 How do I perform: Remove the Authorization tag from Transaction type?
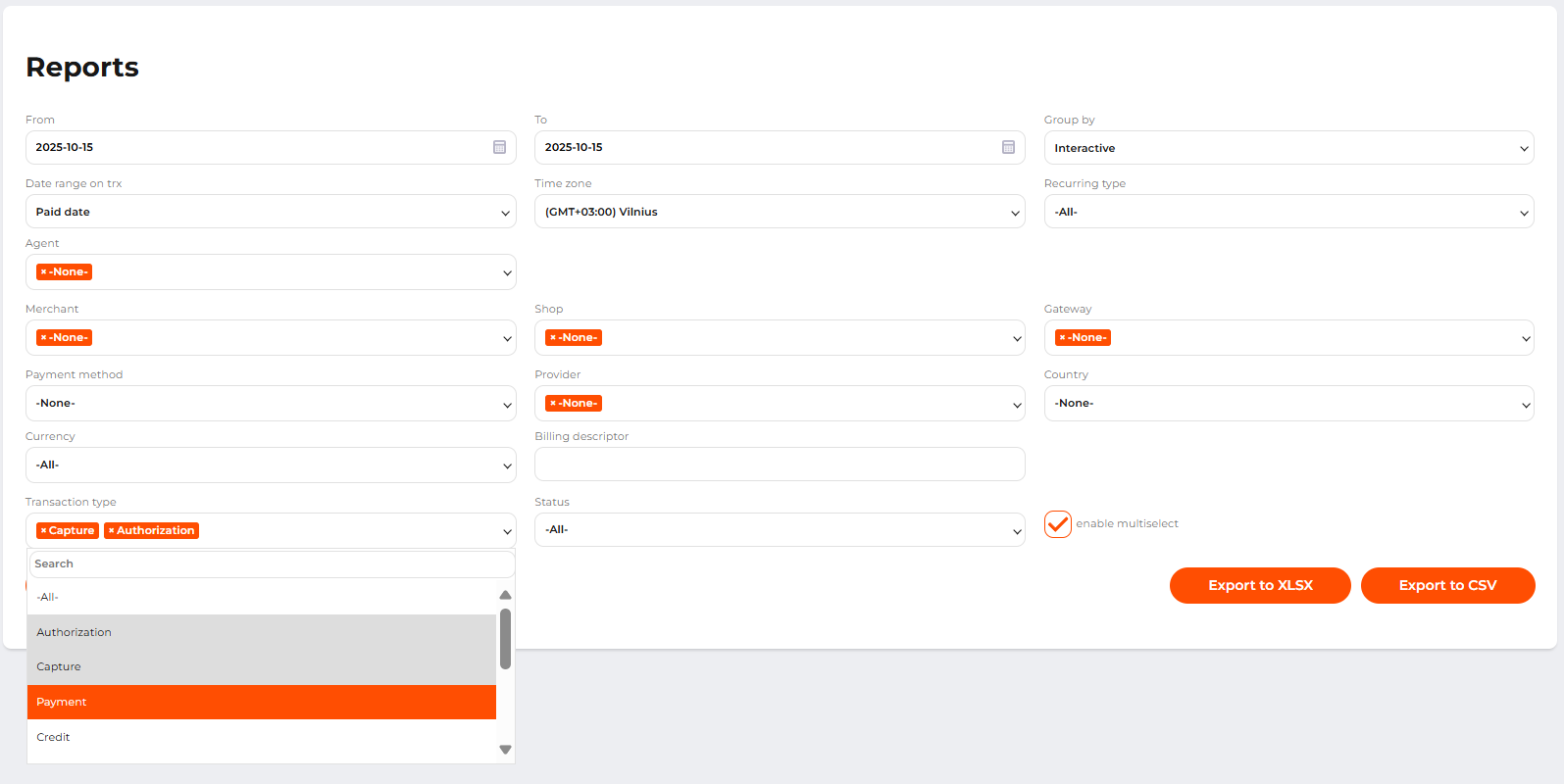point(112,530)
